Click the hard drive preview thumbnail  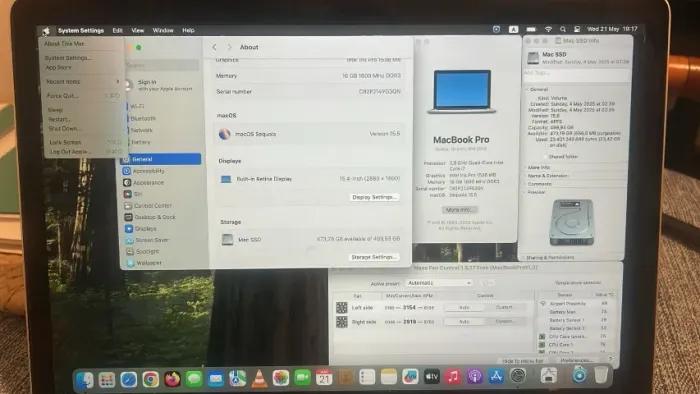pos(572,222)
